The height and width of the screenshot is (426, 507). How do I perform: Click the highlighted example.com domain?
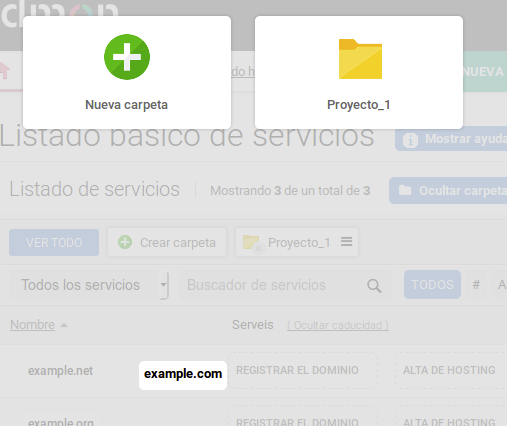[183, 375]
